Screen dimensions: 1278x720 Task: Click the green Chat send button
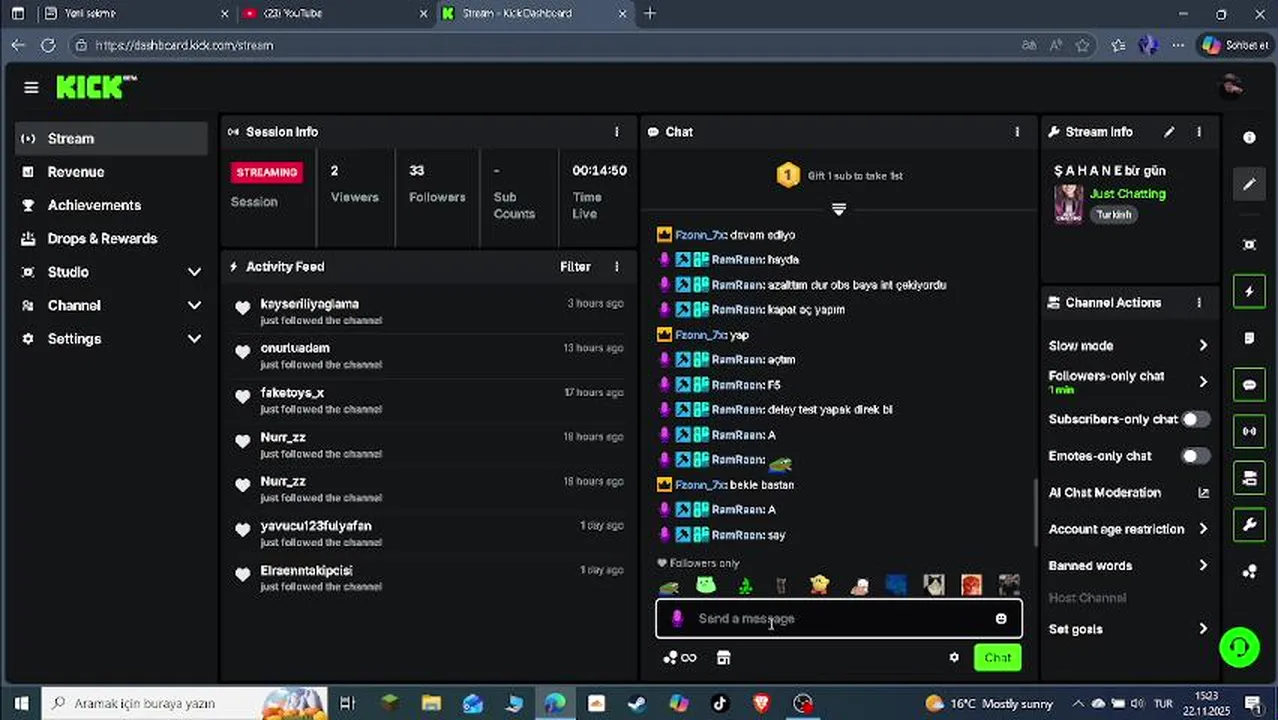(997, 657)
